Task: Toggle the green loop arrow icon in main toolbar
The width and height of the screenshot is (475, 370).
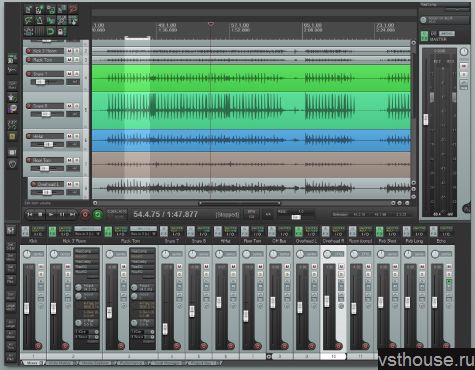Action: (x=50, y=32)
